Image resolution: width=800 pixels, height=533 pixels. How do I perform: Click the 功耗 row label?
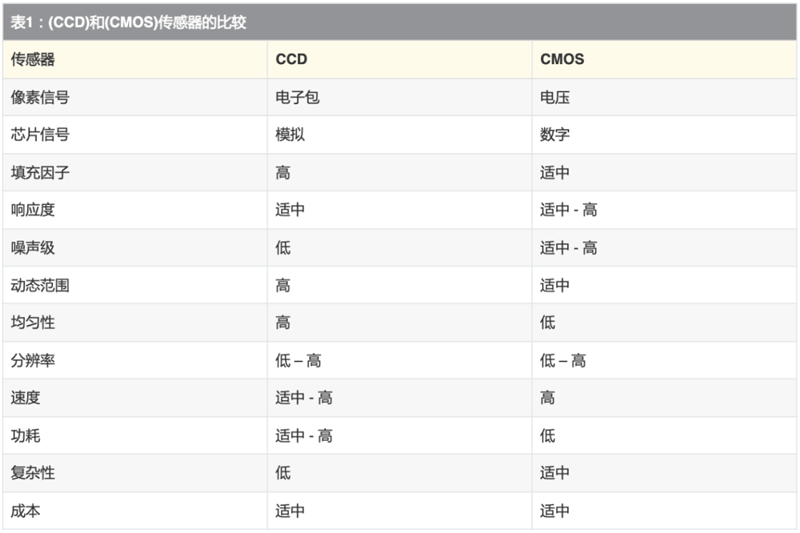pyautogui.click(x=26, y=435)
